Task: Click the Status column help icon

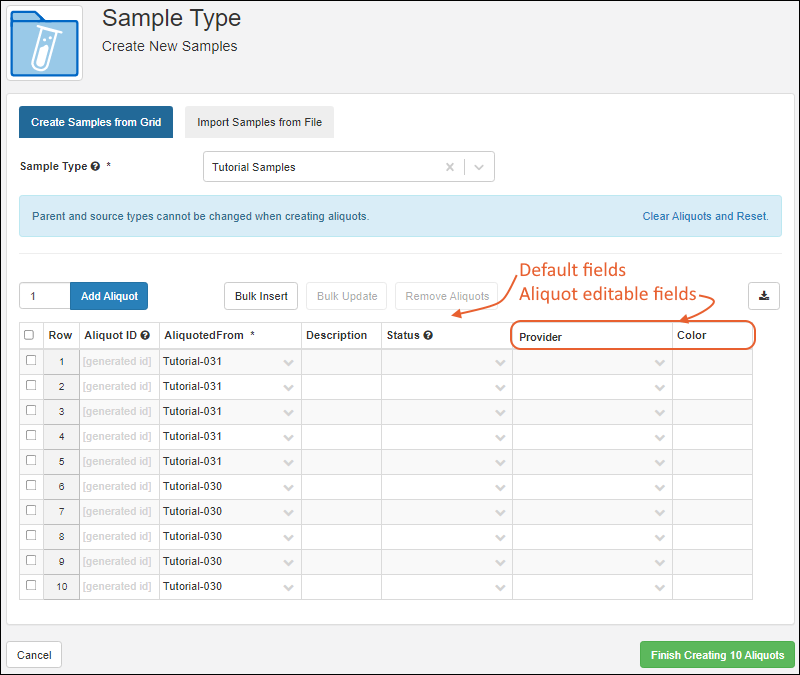Action: coord(428,336)
